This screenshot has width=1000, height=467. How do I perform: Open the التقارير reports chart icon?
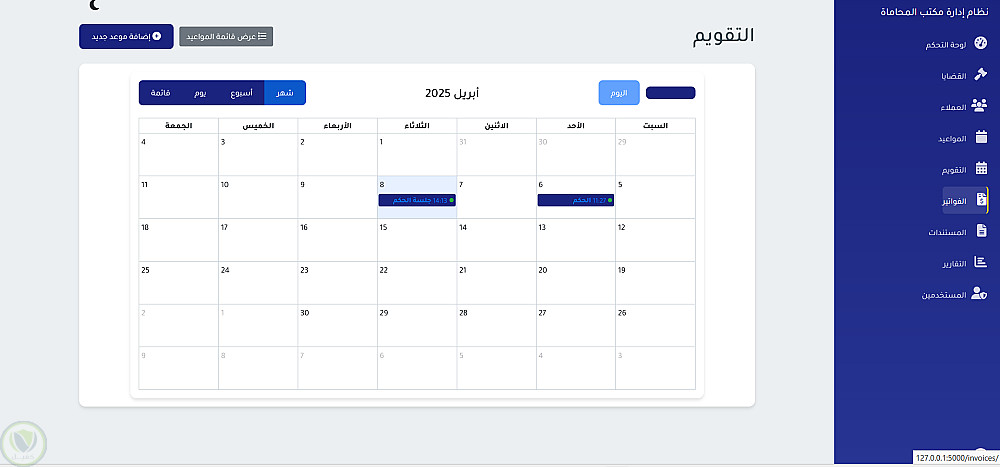coord(981,264)
